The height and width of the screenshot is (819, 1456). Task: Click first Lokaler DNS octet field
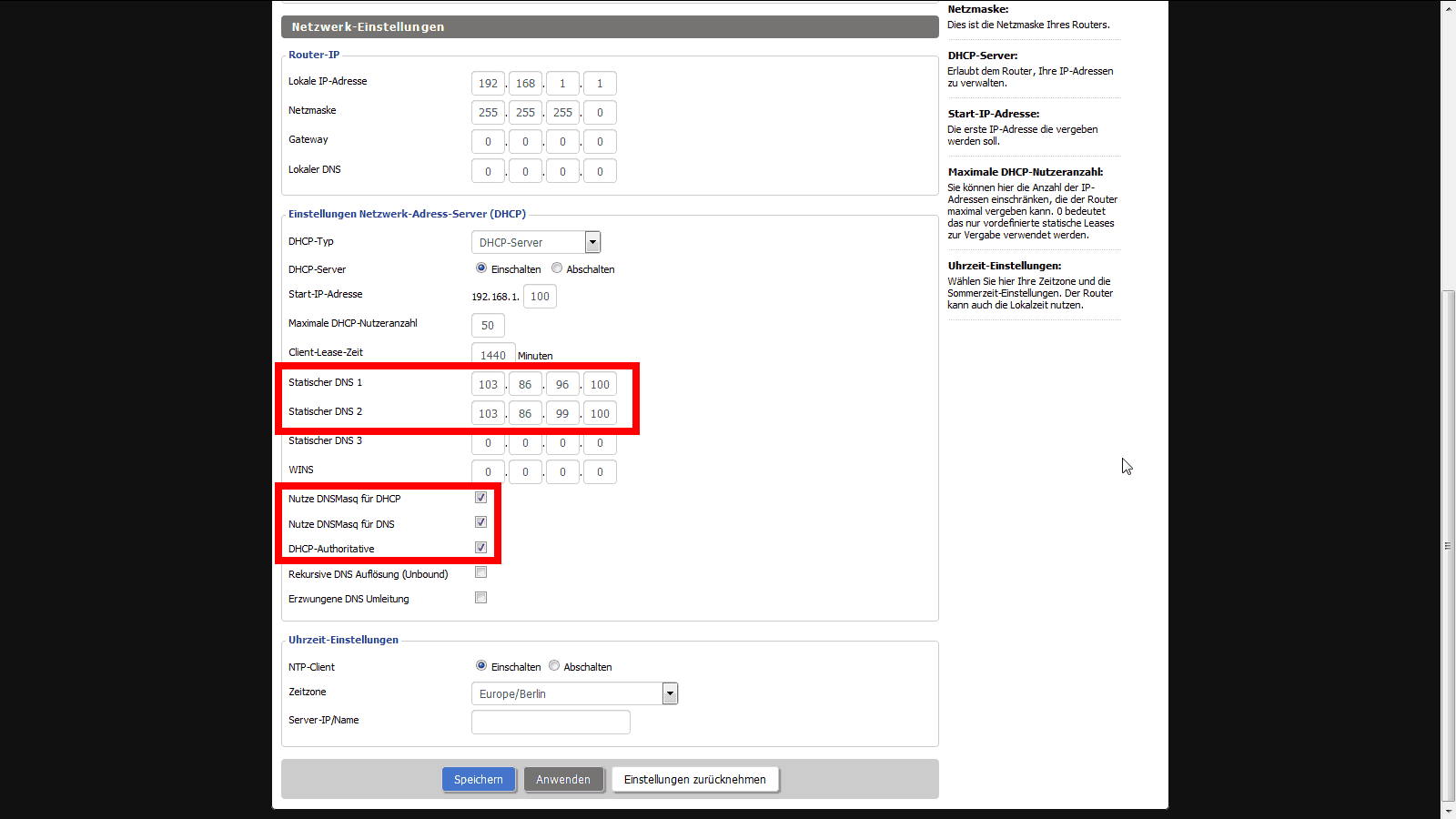(488, 171)
